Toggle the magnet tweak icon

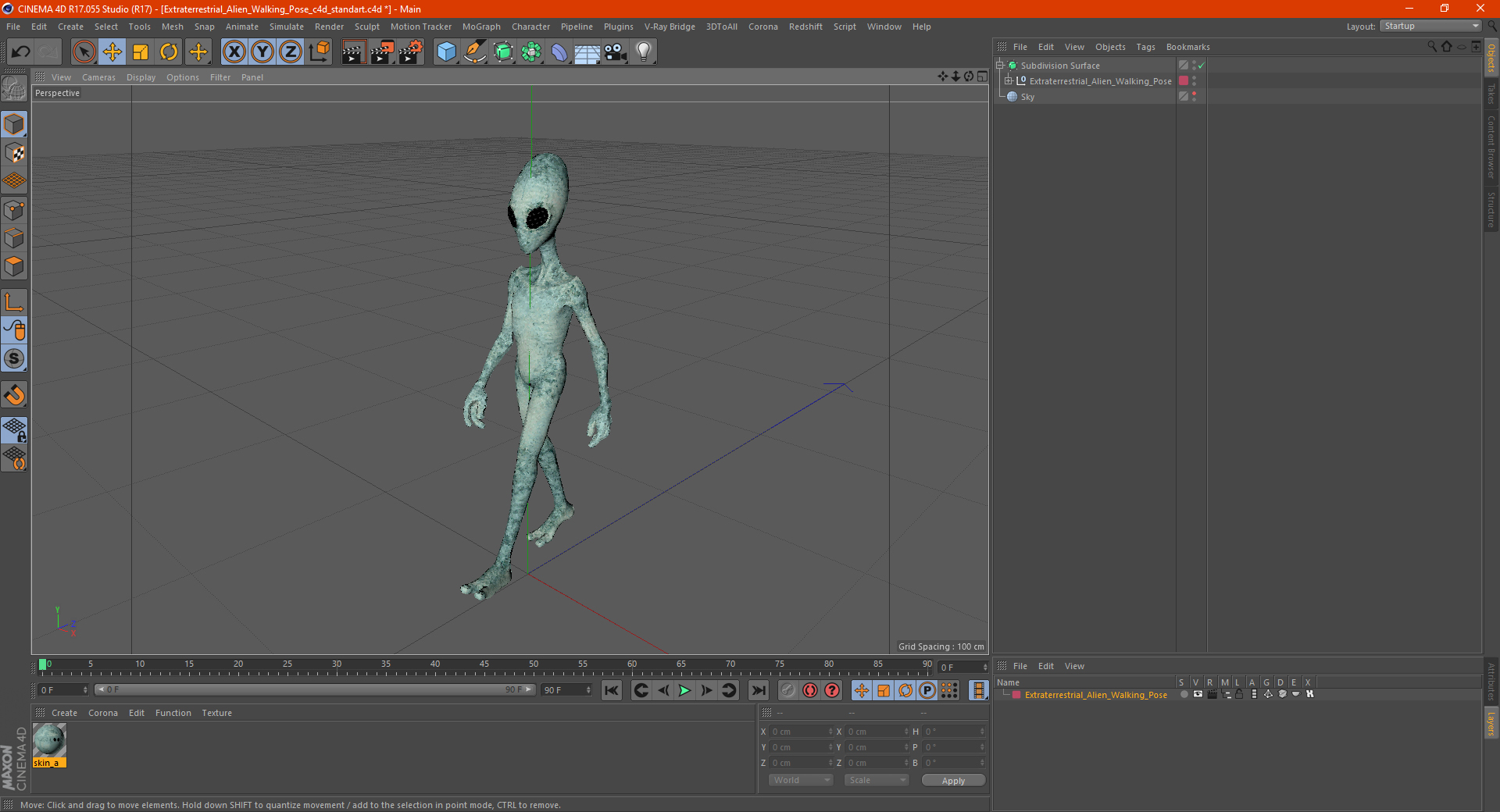point(15,395)
